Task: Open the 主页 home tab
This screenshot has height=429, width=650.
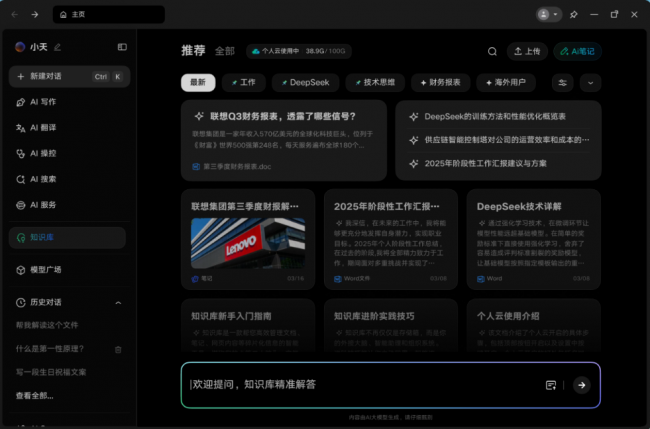Action: [x=109, y=15]
